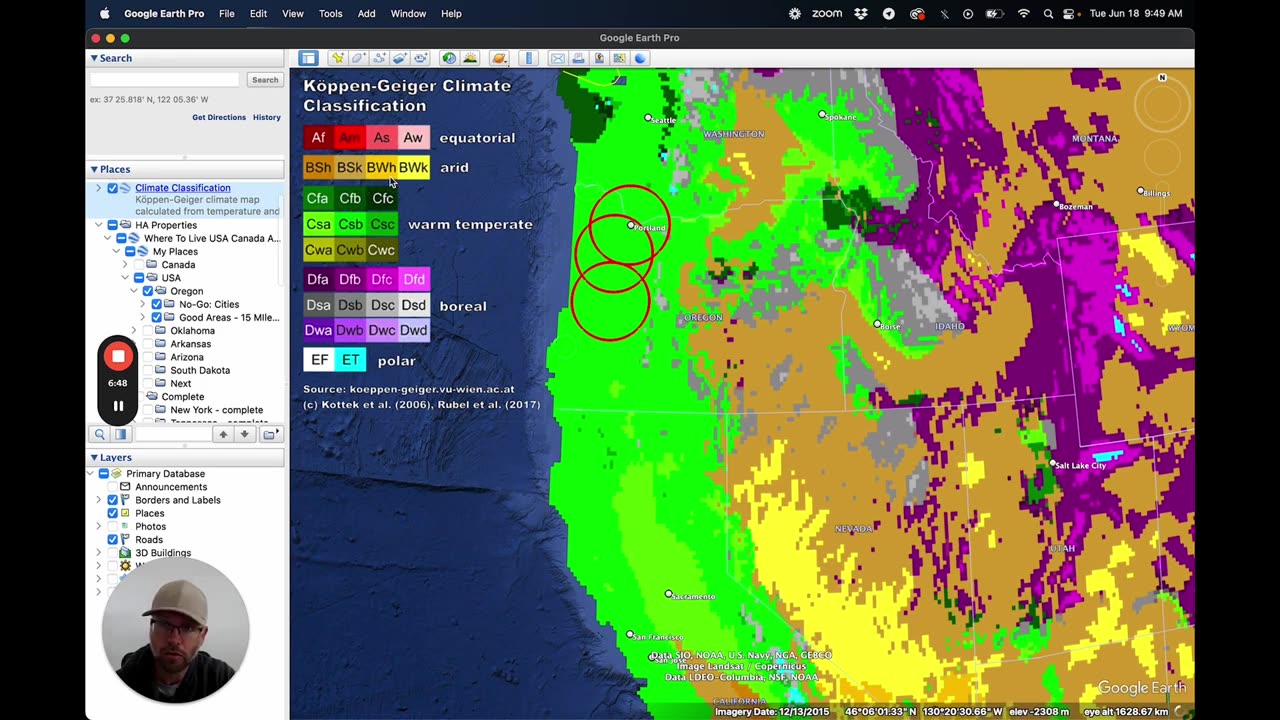Move item up in Places panel
The height and width of the screenshot is (720, 1280).
[223, 434]
